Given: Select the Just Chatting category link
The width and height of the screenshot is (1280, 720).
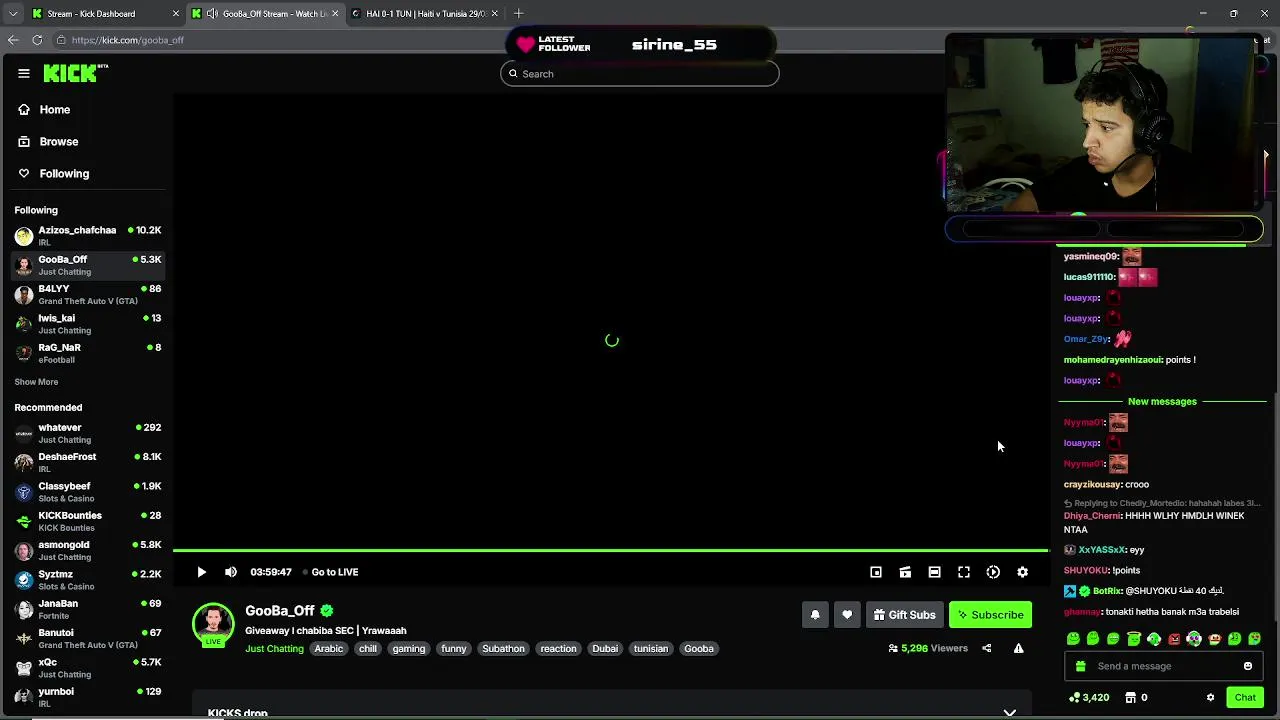Looking at the screenshot, I should click(x=274, y=649).
